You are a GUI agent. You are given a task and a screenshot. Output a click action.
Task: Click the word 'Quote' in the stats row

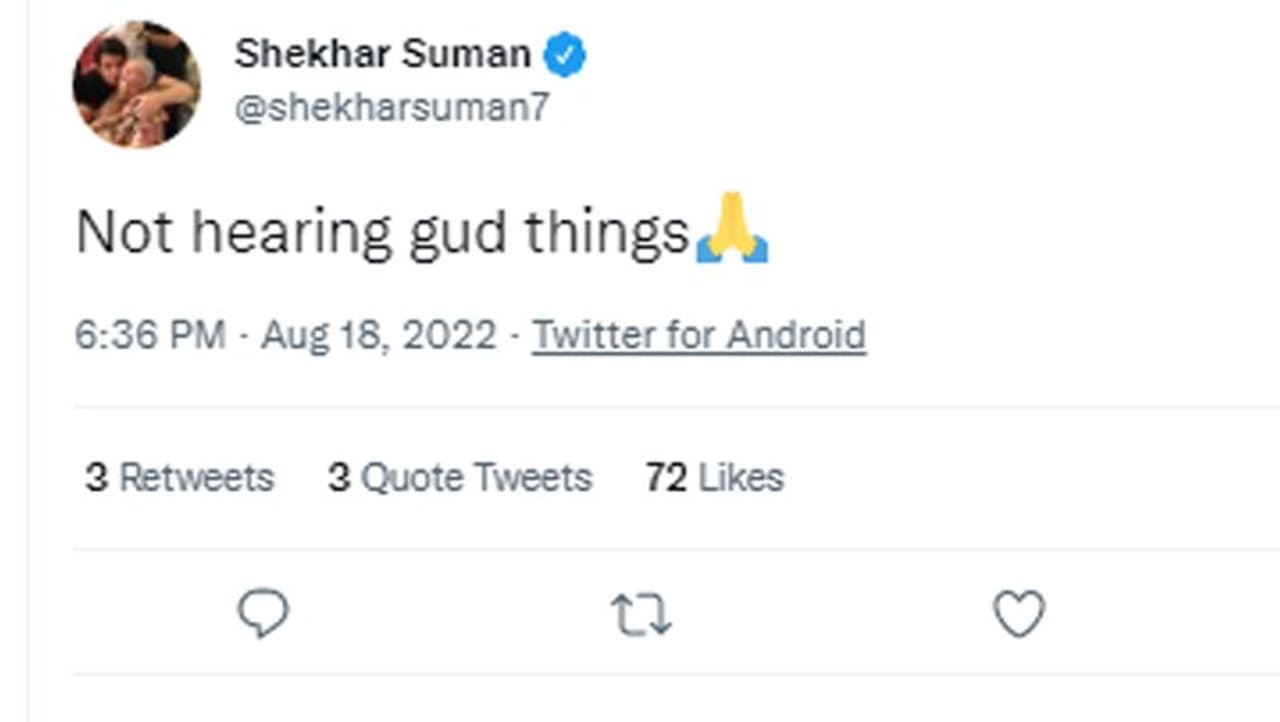[412, 478]
